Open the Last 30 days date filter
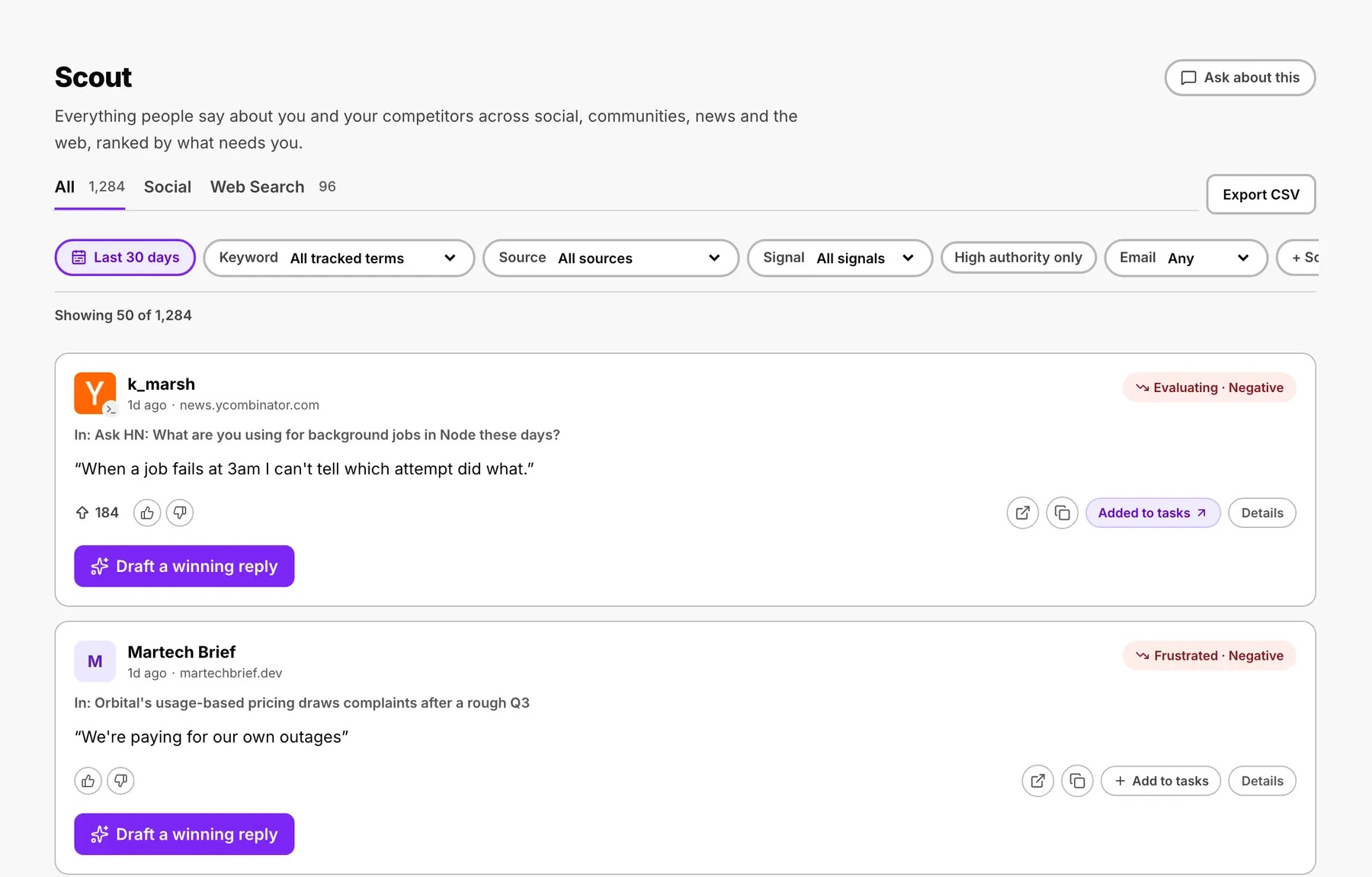The width and height of the screenshot is (1372, 877). [x=125, y=258]
